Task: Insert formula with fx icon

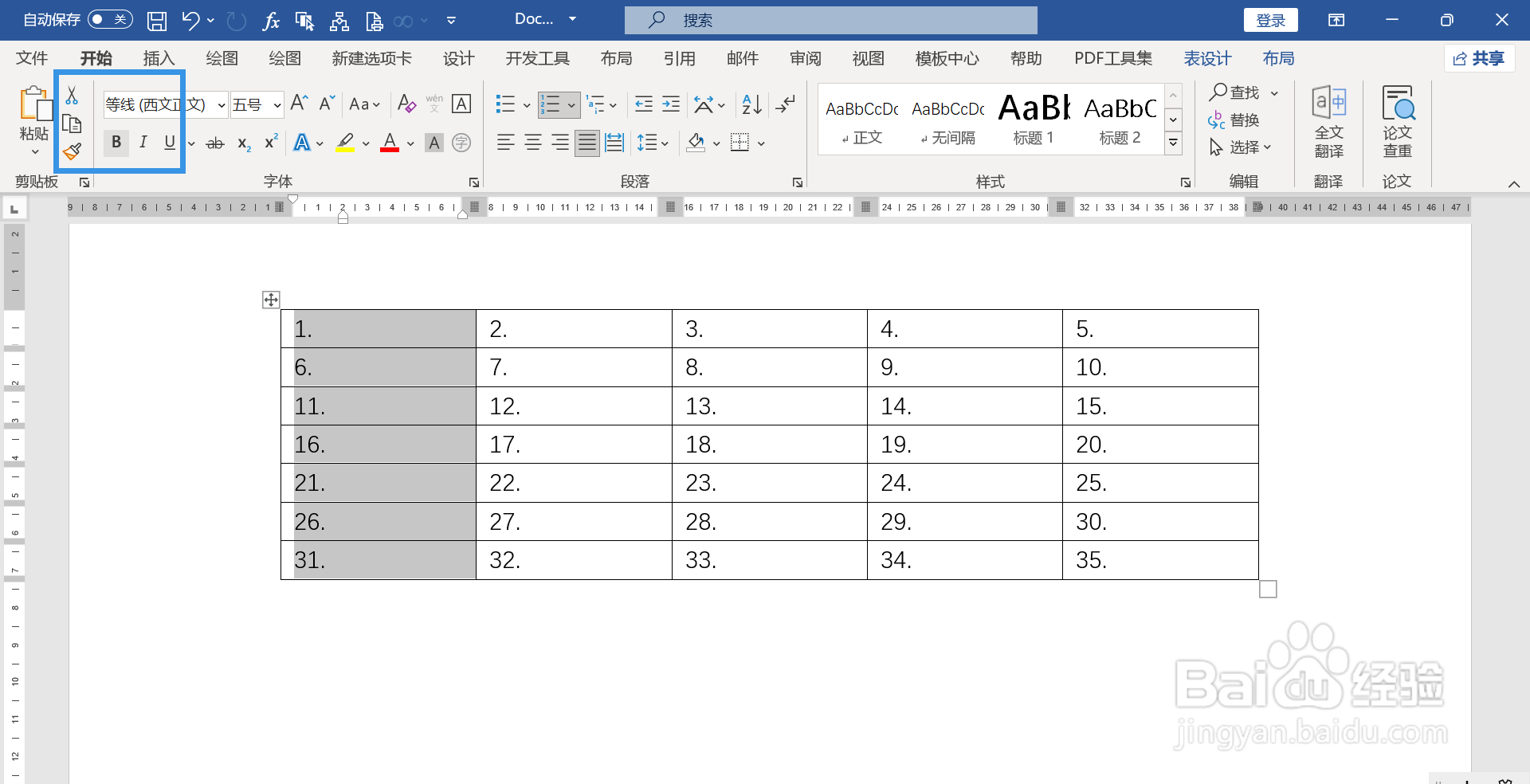Action: point(271,21)
